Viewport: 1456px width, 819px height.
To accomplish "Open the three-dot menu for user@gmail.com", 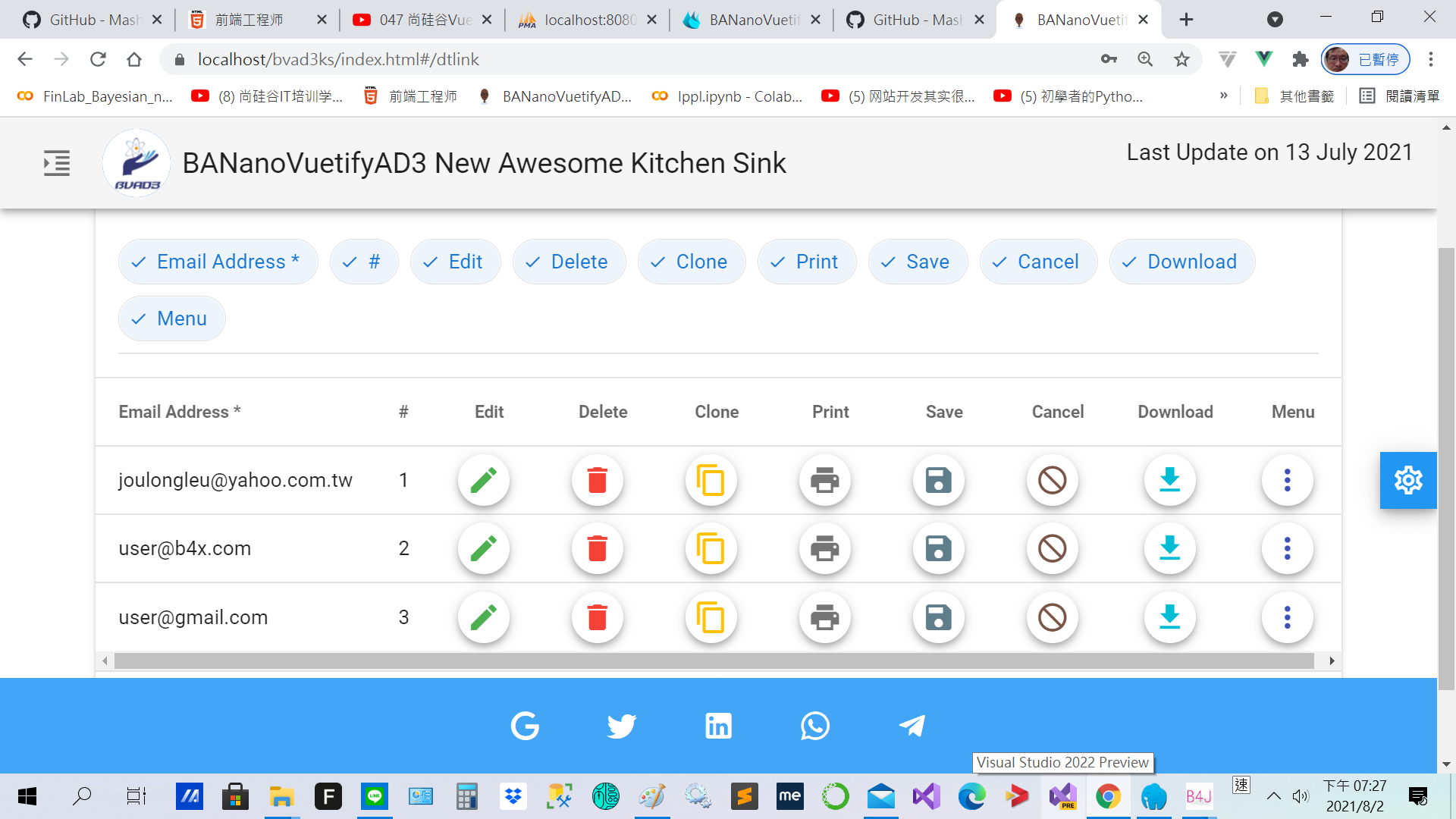I will click(1287, 617).
